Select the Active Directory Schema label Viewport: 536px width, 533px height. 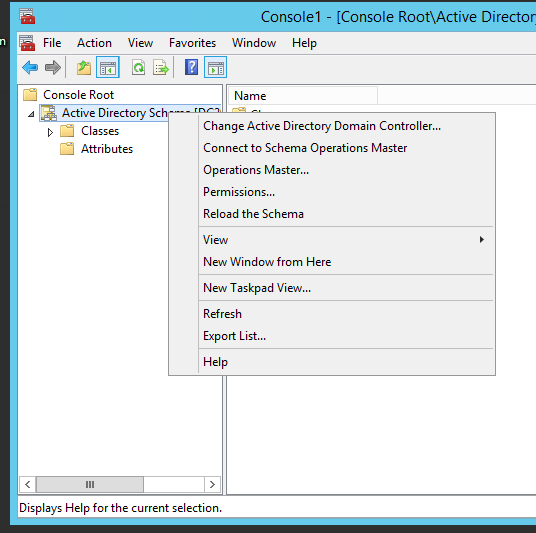[x=115, y=113]
